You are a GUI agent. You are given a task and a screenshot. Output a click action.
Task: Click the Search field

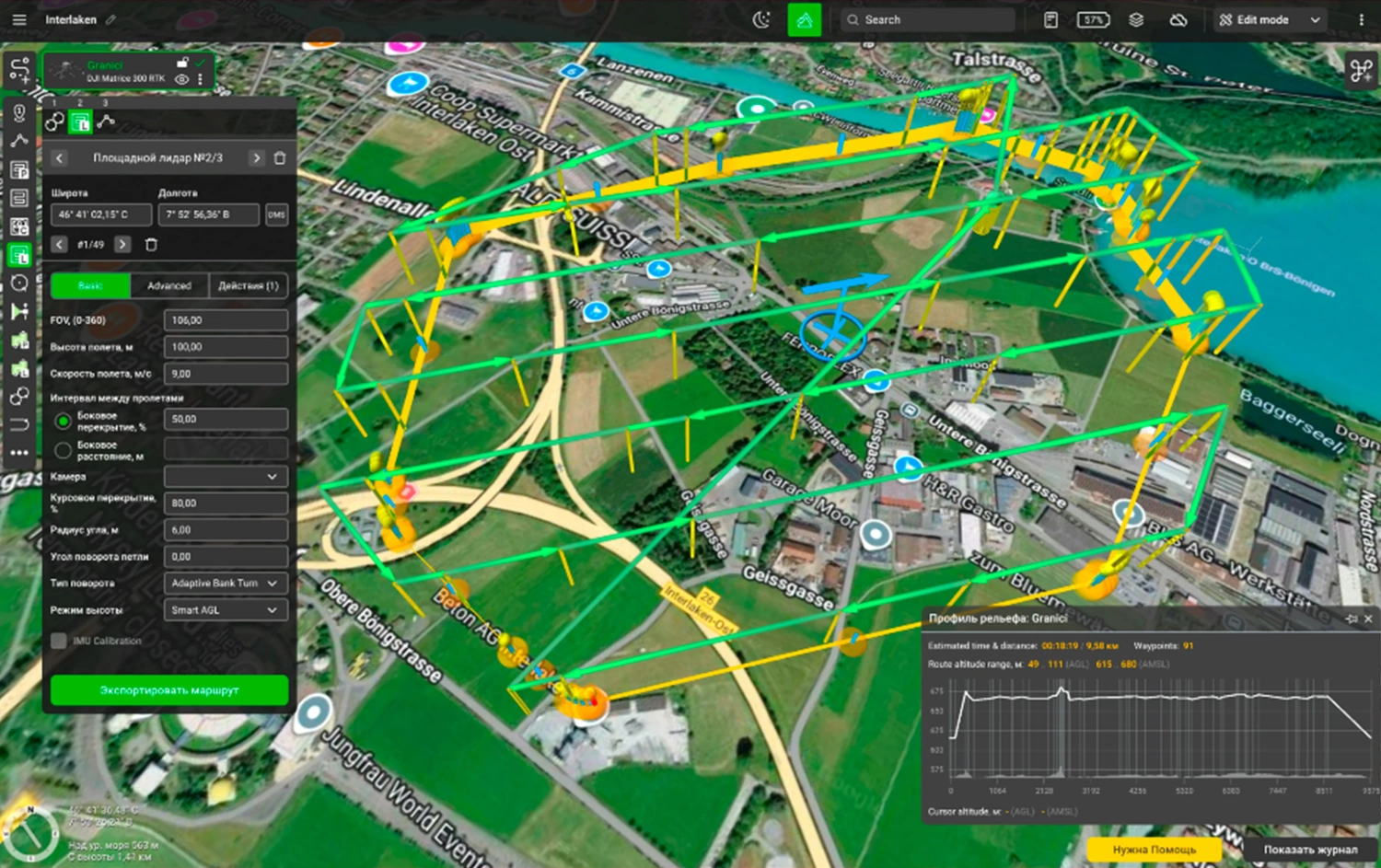[928, 19]
